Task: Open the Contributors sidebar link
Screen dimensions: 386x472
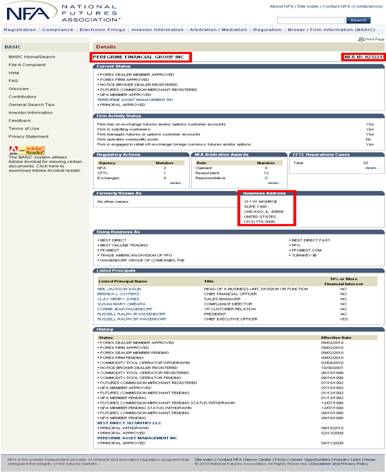Action: [22, 97]
